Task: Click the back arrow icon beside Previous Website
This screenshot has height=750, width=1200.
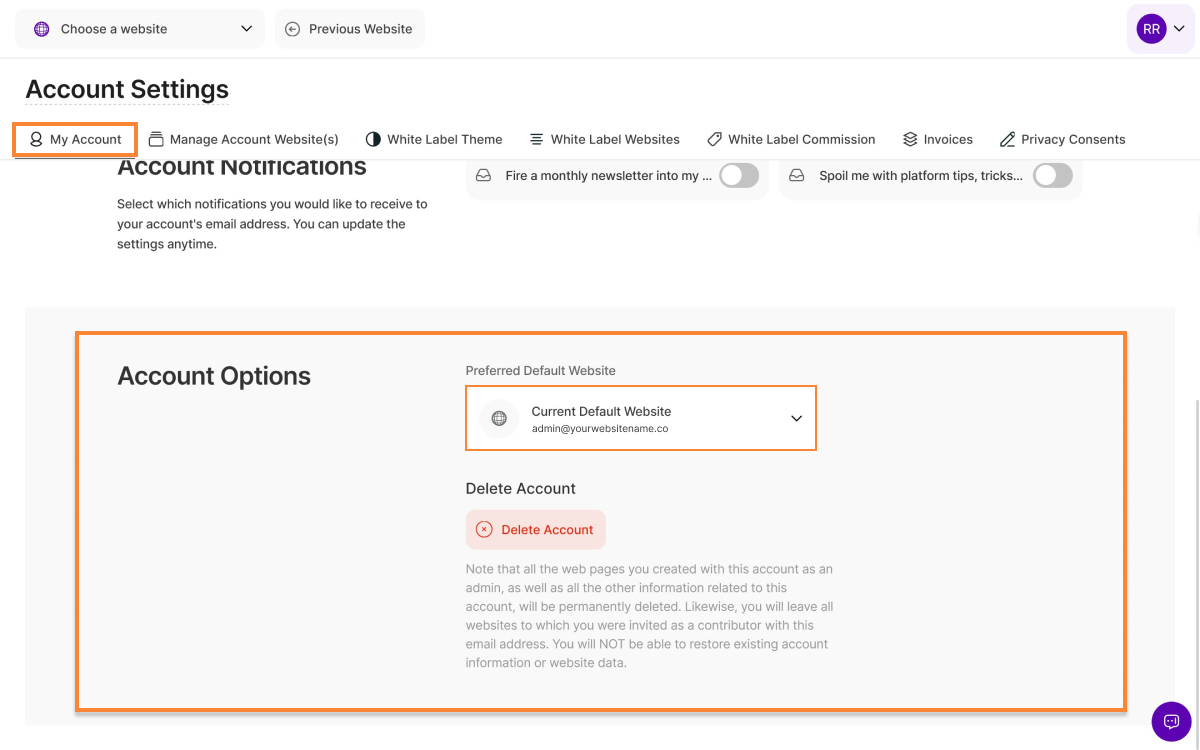Action: coord(292,29)
